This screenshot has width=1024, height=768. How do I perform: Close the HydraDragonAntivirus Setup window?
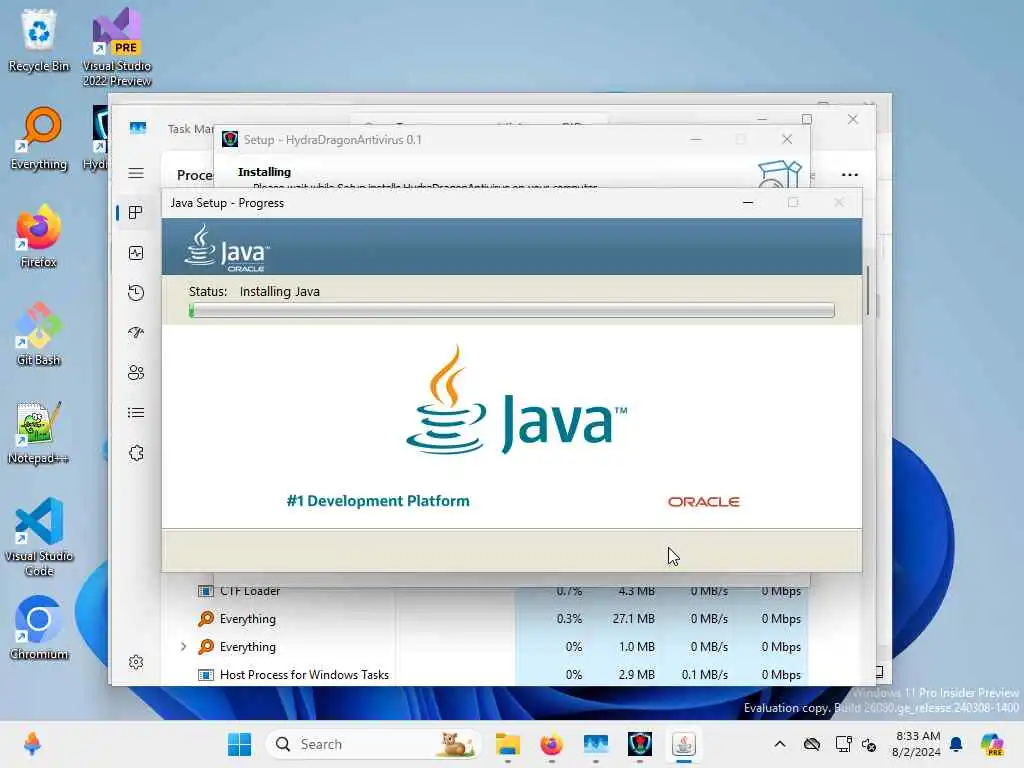coord(787,139)
